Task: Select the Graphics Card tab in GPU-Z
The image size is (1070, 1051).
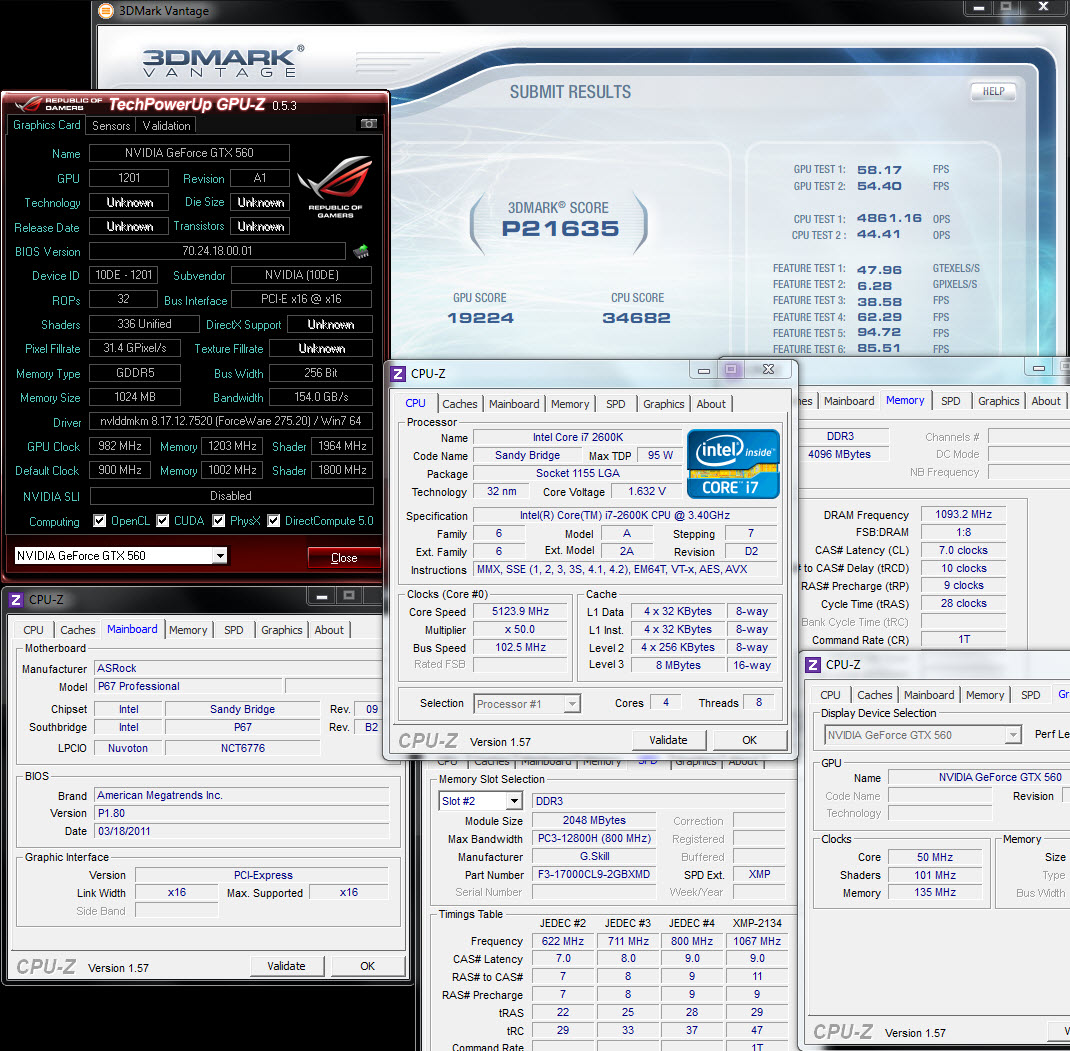Action: [x=46, y=125]
